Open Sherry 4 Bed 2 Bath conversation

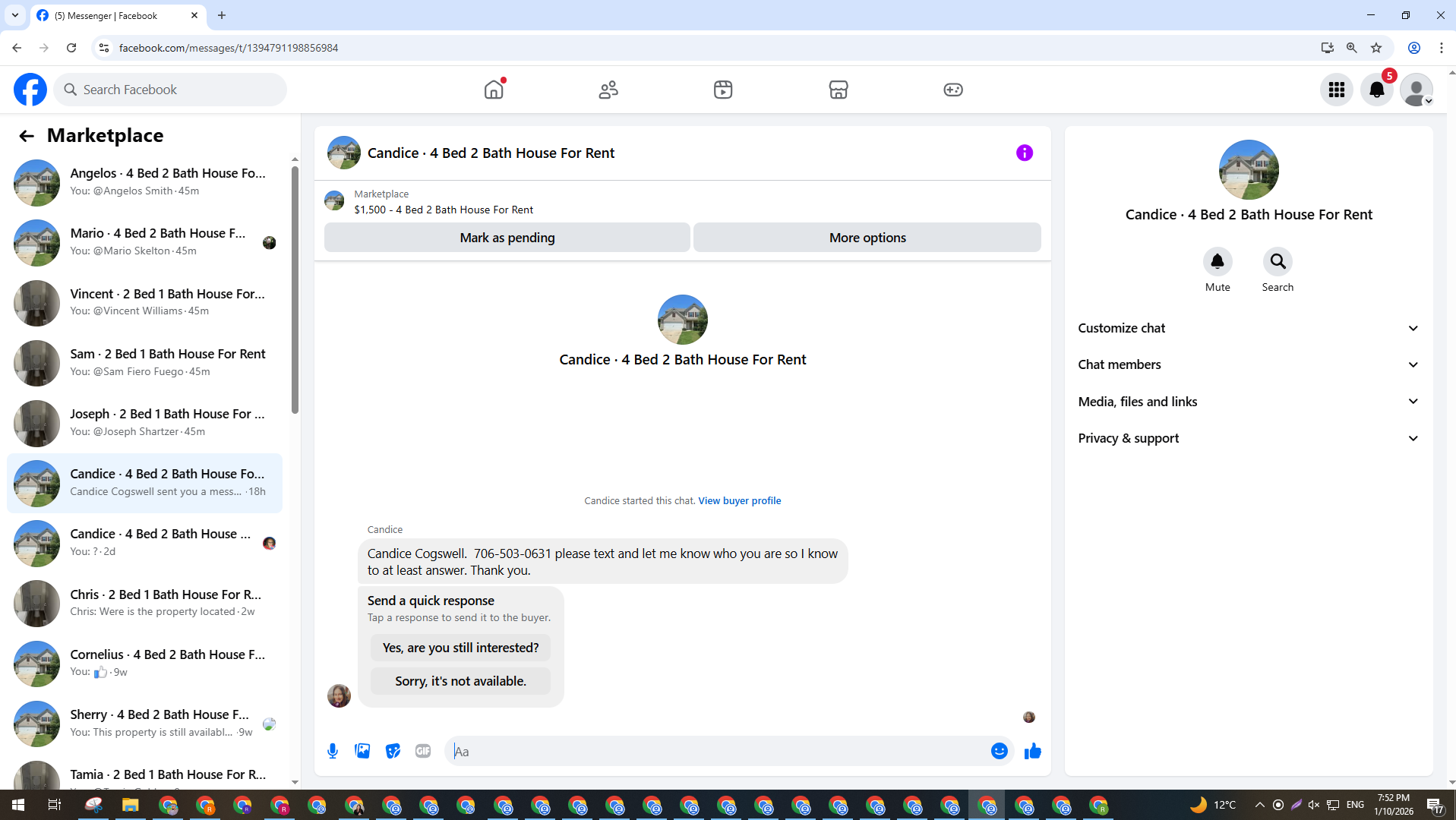point(144,724)
